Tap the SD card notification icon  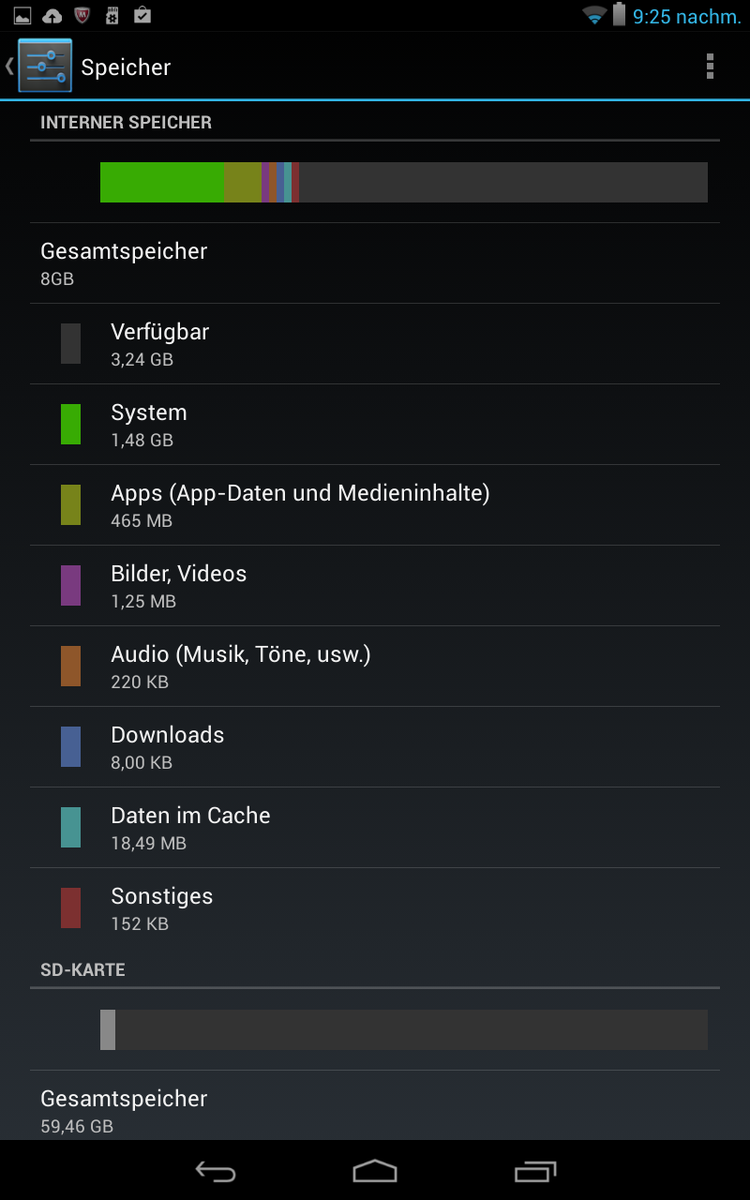coord(112,15)
